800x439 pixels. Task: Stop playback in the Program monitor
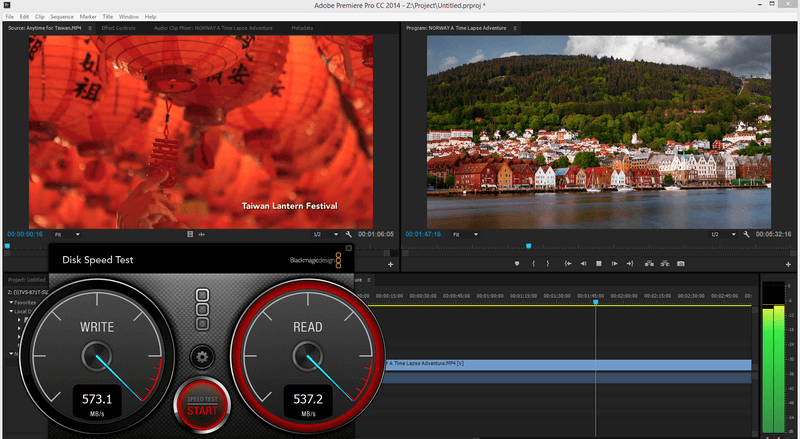(599, 264)
